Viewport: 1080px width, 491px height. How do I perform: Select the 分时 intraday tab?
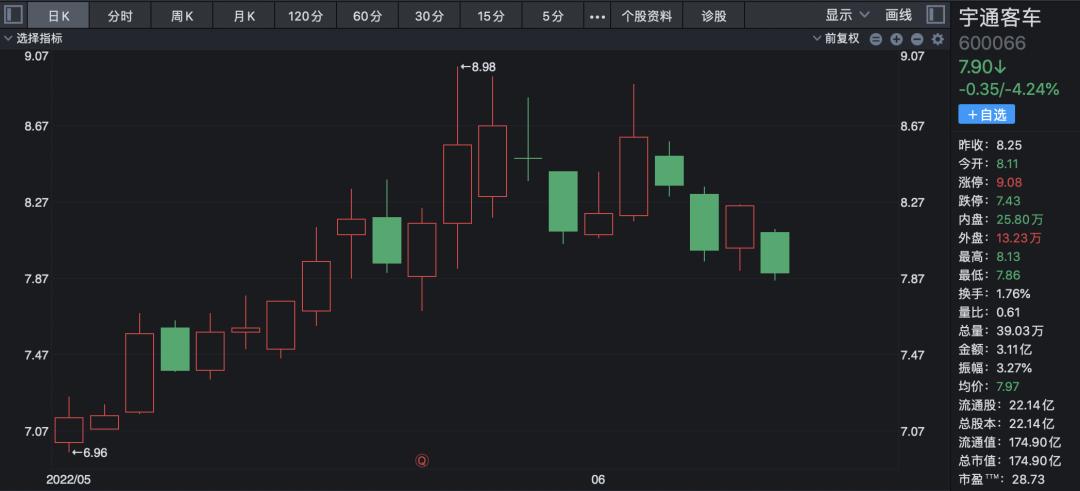(120, 16)
